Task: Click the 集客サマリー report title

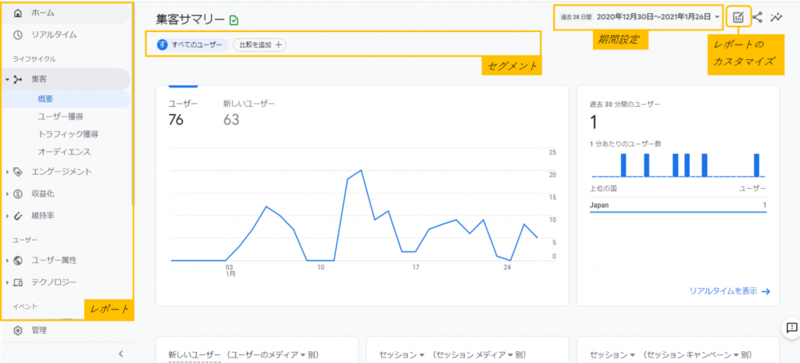Action: click(190, 20)
